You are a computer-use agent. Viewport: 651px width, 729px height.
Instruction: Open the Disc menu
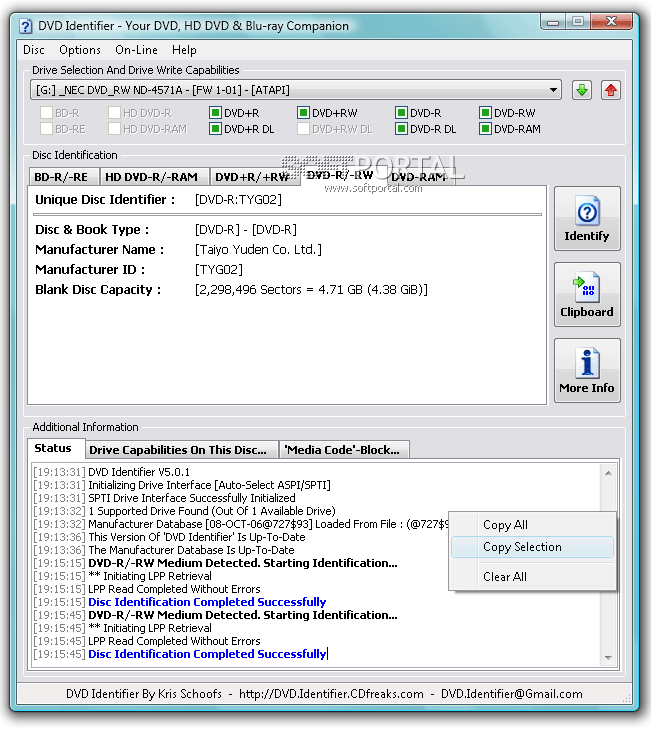click(34, 50)
